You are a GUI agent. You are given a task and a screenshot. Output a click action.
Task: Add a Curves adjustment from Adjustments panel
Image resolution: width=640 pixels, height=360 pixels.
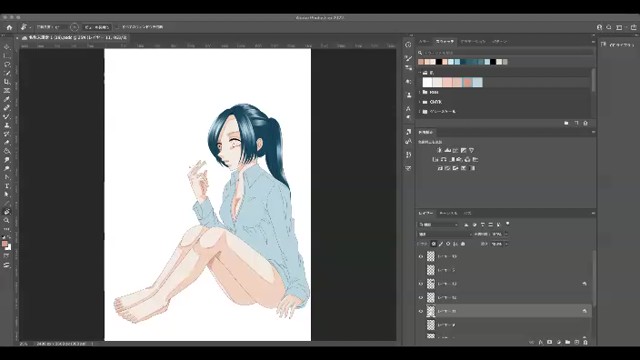click(x=456, y=150)
